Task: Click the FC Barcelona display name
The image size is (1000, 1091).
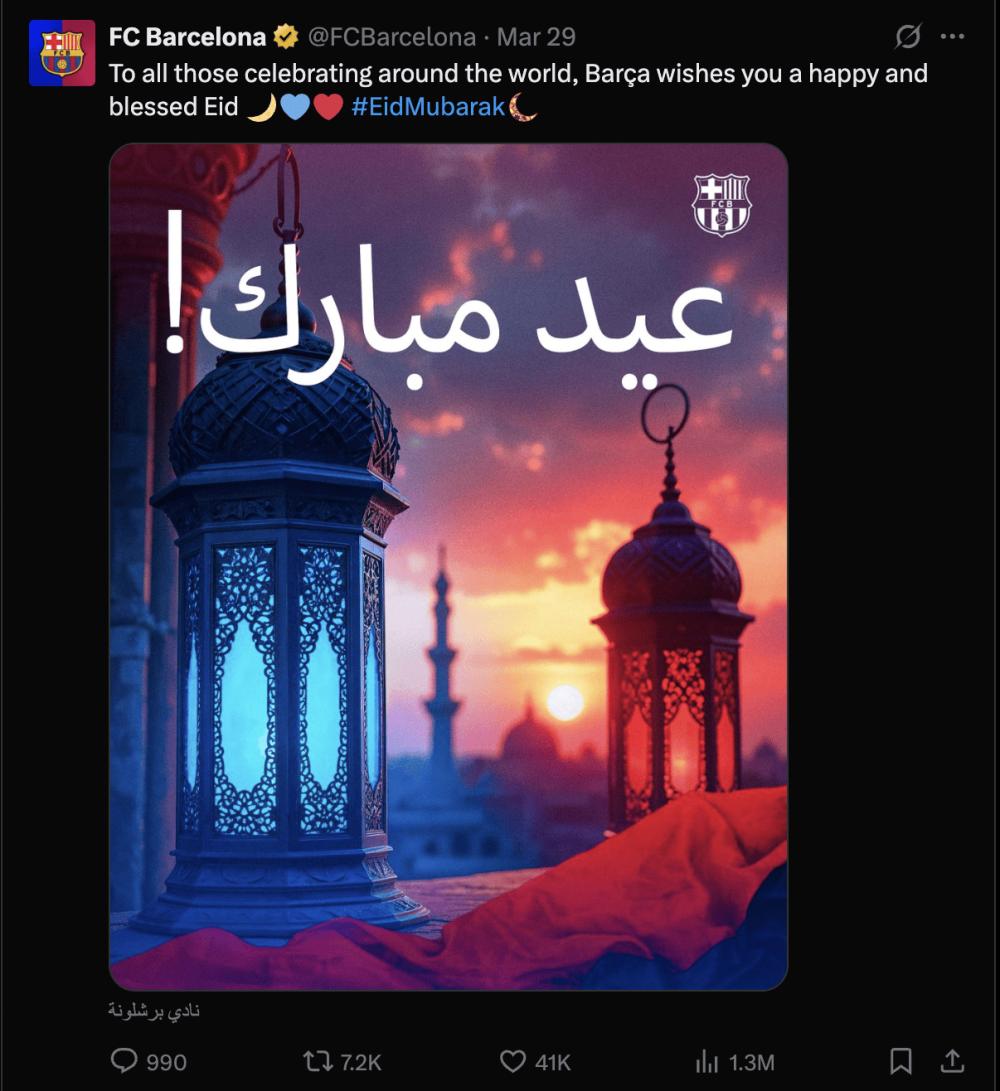Action: point(187,37)
